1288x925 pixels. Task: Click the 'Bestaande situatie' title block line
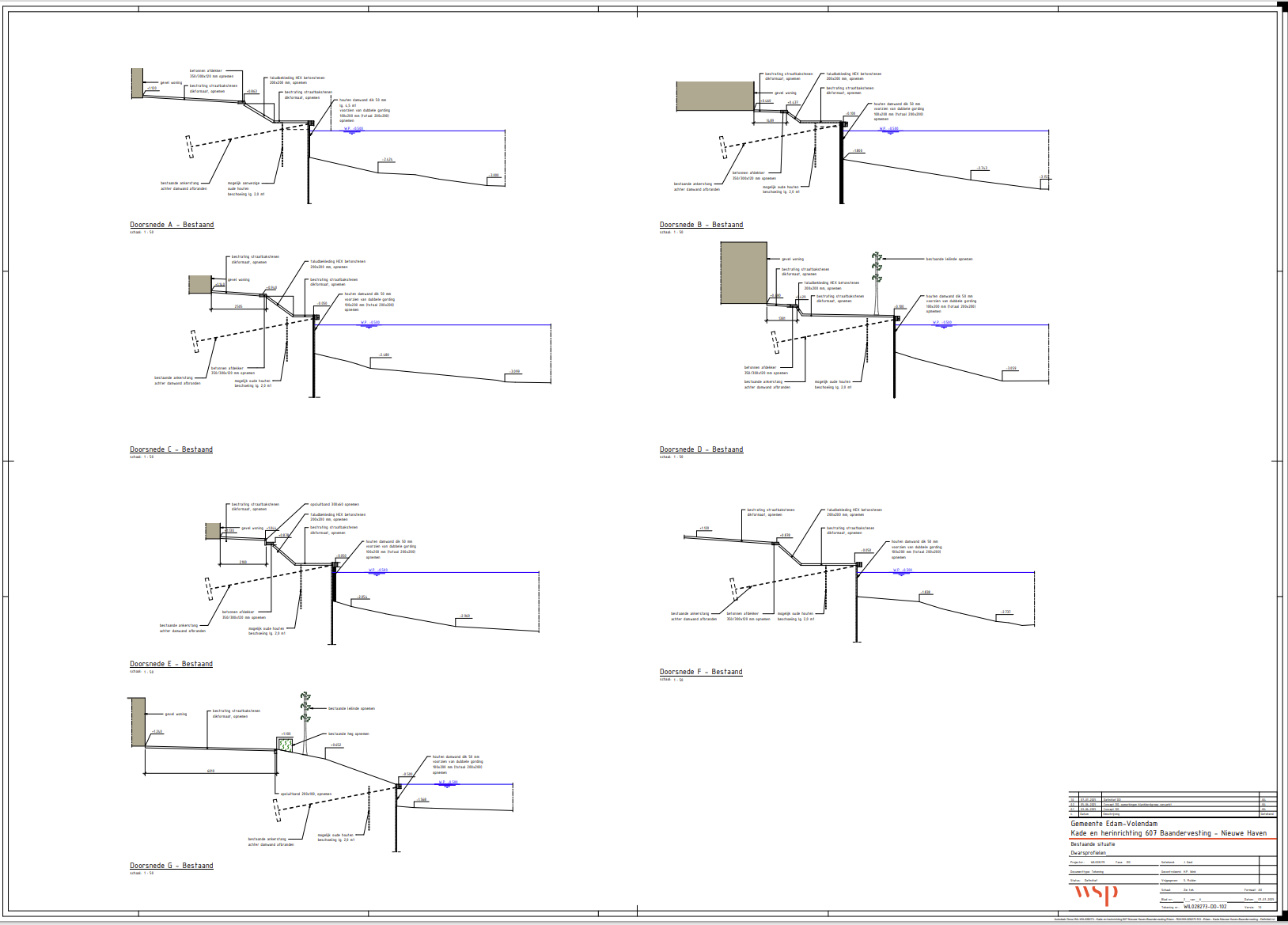pos(1093,844)
